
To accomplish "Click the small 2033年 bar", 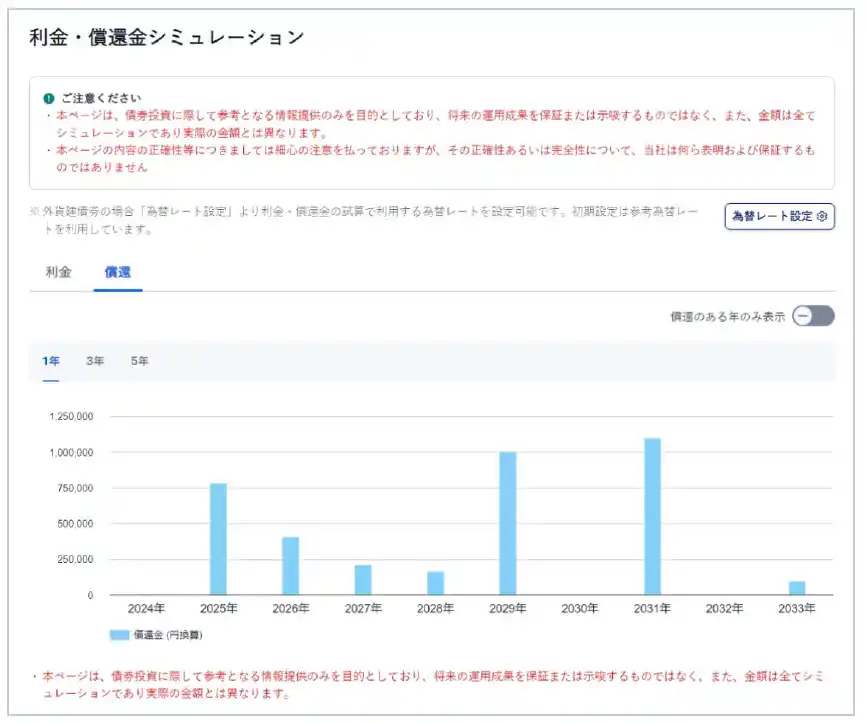I will click(796, 588).
